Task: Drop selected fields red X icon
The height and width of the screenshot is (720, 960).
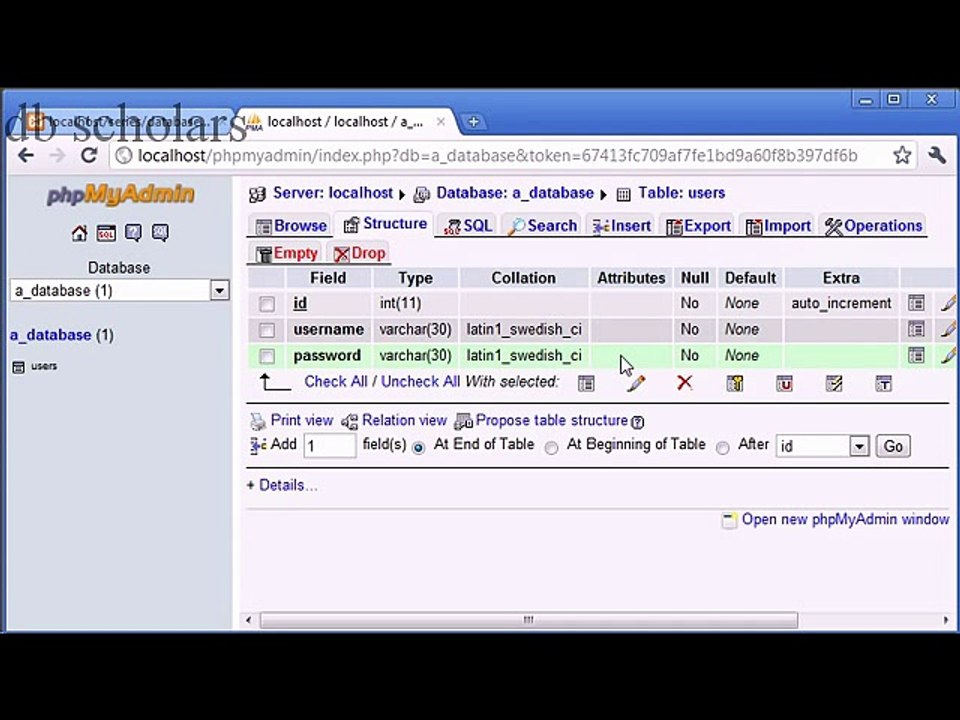Action: 685,383
